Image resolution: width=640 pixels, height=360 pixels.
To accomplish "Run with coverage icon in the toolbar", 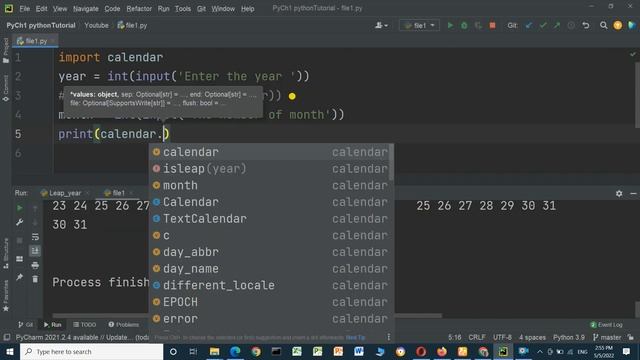I will coord(478,25).
